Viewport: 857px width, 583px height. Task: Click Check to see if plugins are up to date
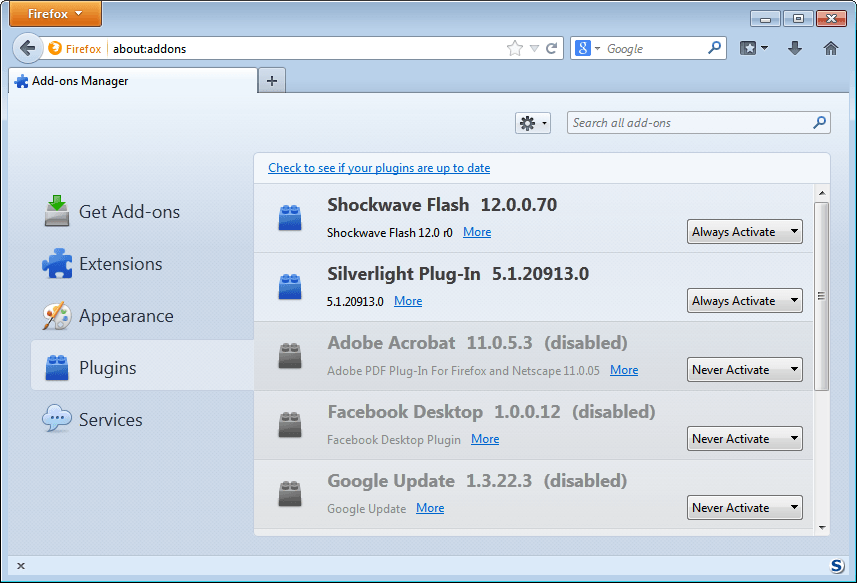coord(379,168)
